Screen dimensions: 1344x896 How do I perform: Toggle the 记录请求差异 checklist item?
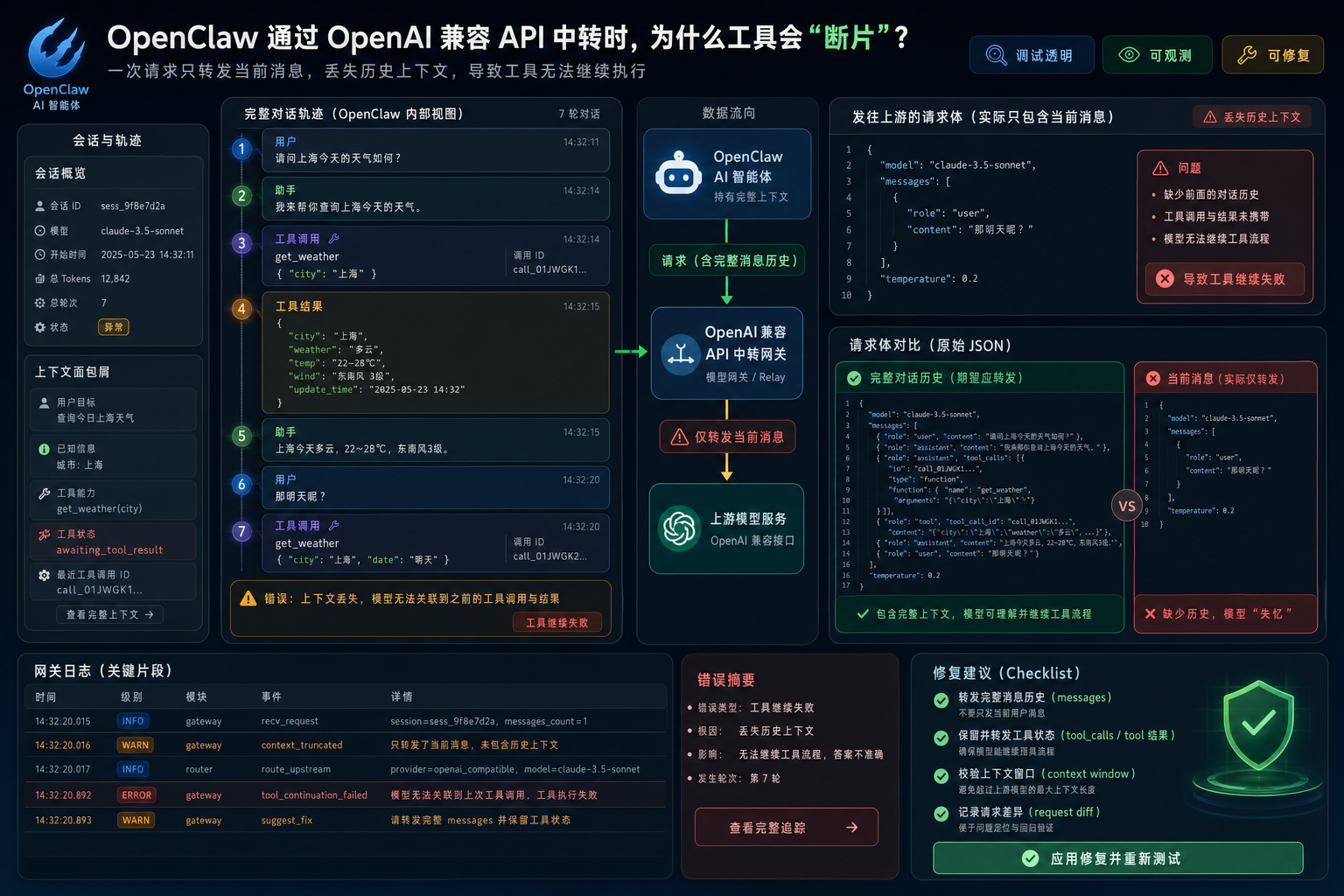coord(941,814)
